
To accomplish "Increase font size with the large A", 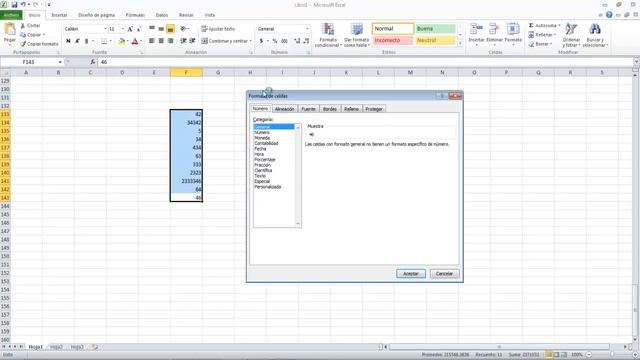I will [130, 29].
